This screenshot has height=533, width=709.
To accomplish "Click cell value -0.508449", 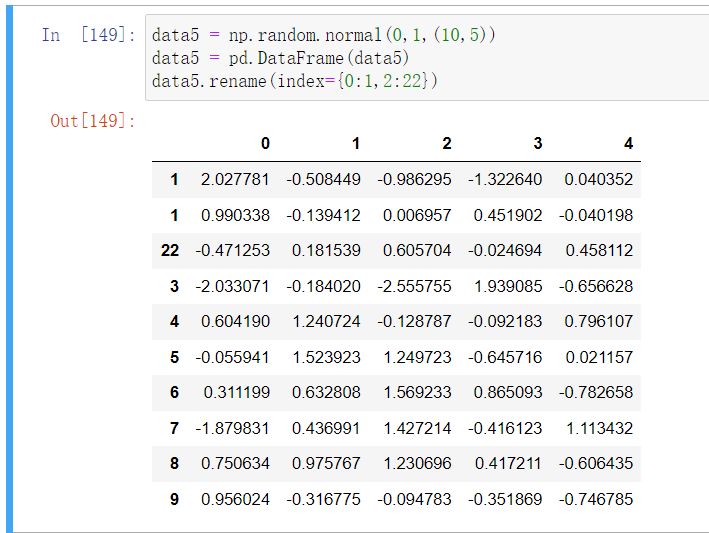I will click(x=323, y=179).
